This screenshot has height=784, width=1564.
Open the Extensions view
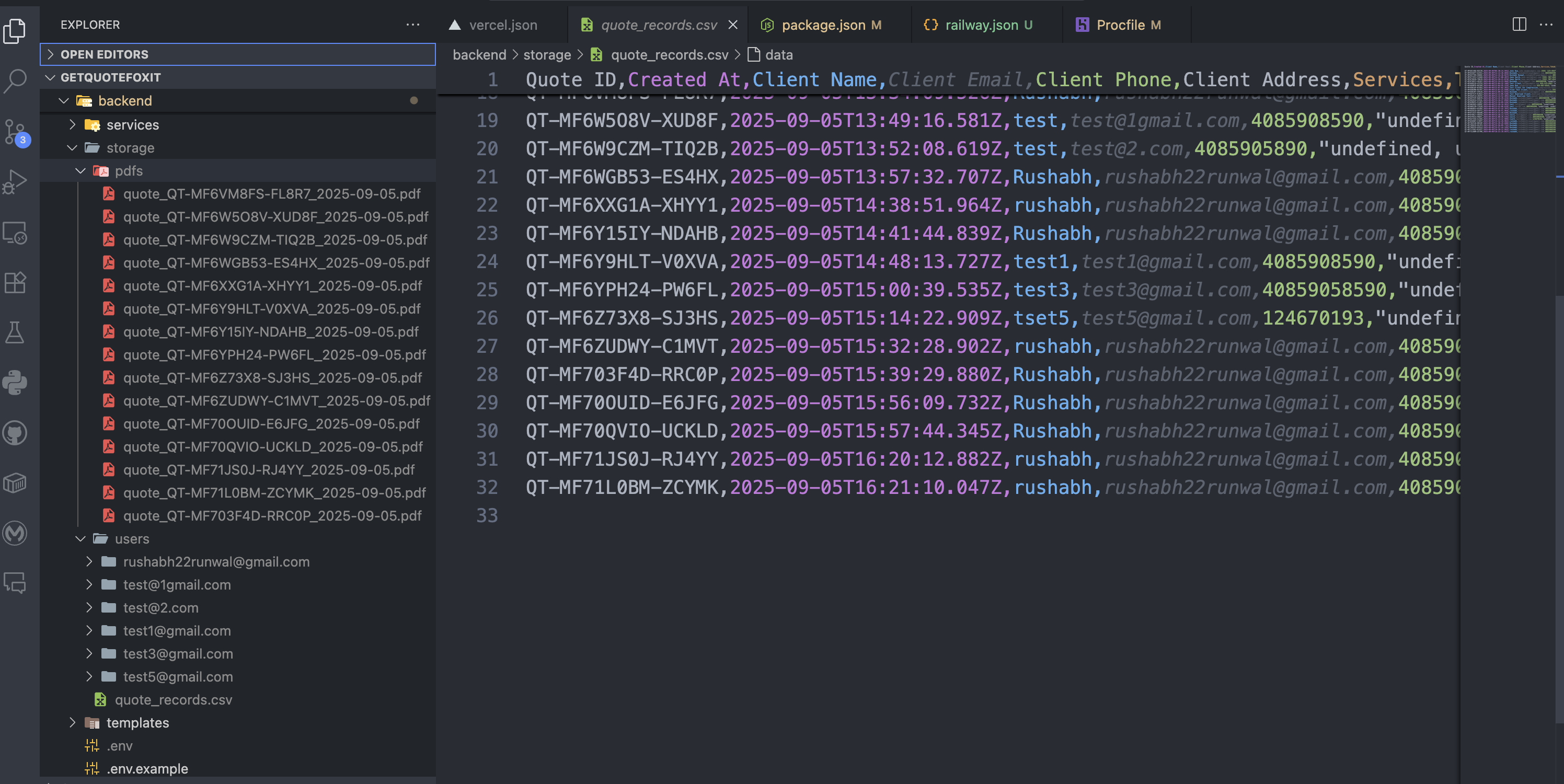[x=15, y=282]
